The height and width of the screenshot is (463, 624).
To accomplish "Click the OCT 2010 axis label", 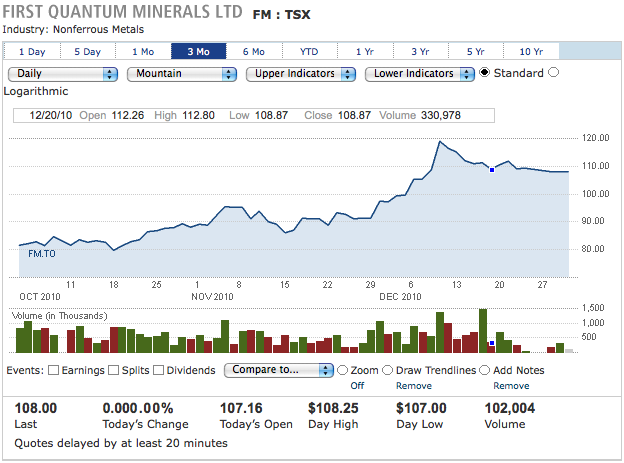I will coord(40,297).
